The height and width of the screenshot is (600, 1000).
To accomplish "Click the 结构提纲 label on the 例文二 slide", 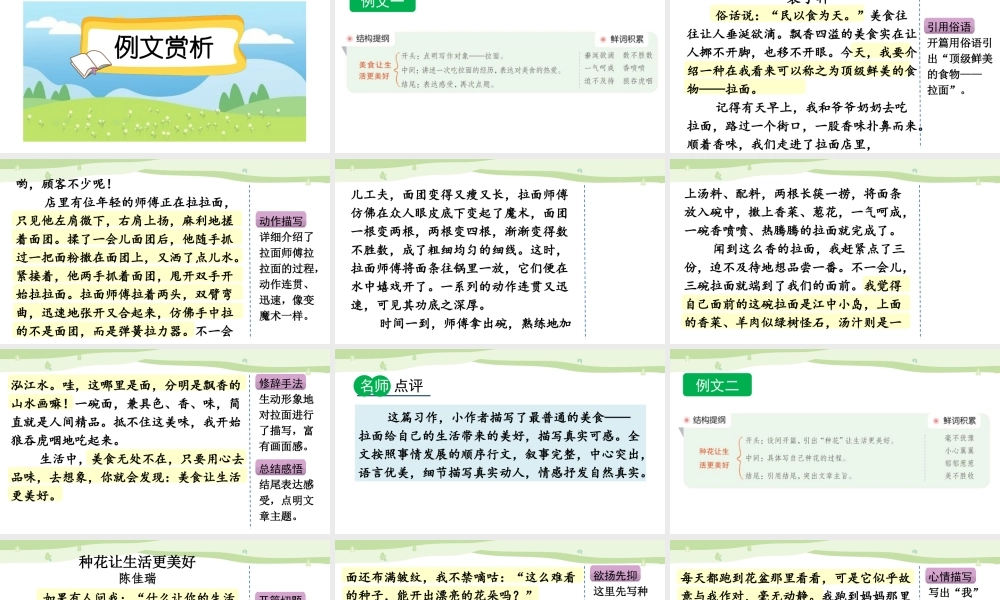I will (709, 420).
